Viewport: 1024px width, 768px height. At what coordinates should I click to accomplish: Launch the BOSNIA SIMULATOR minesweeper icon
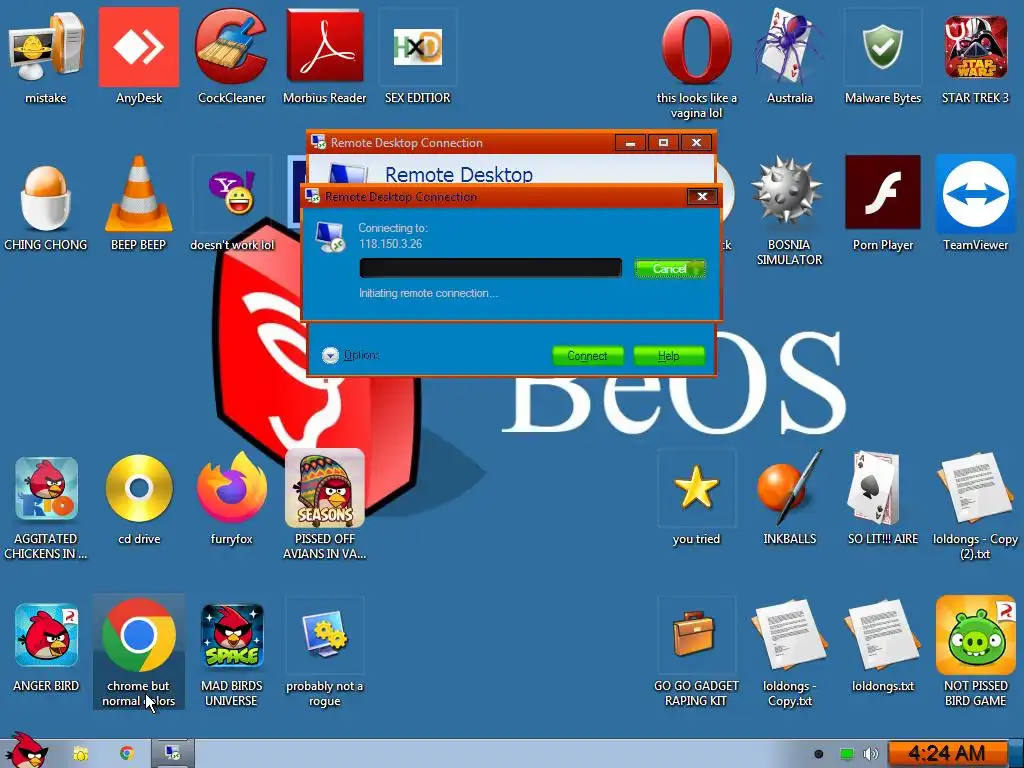coord(789,211)
